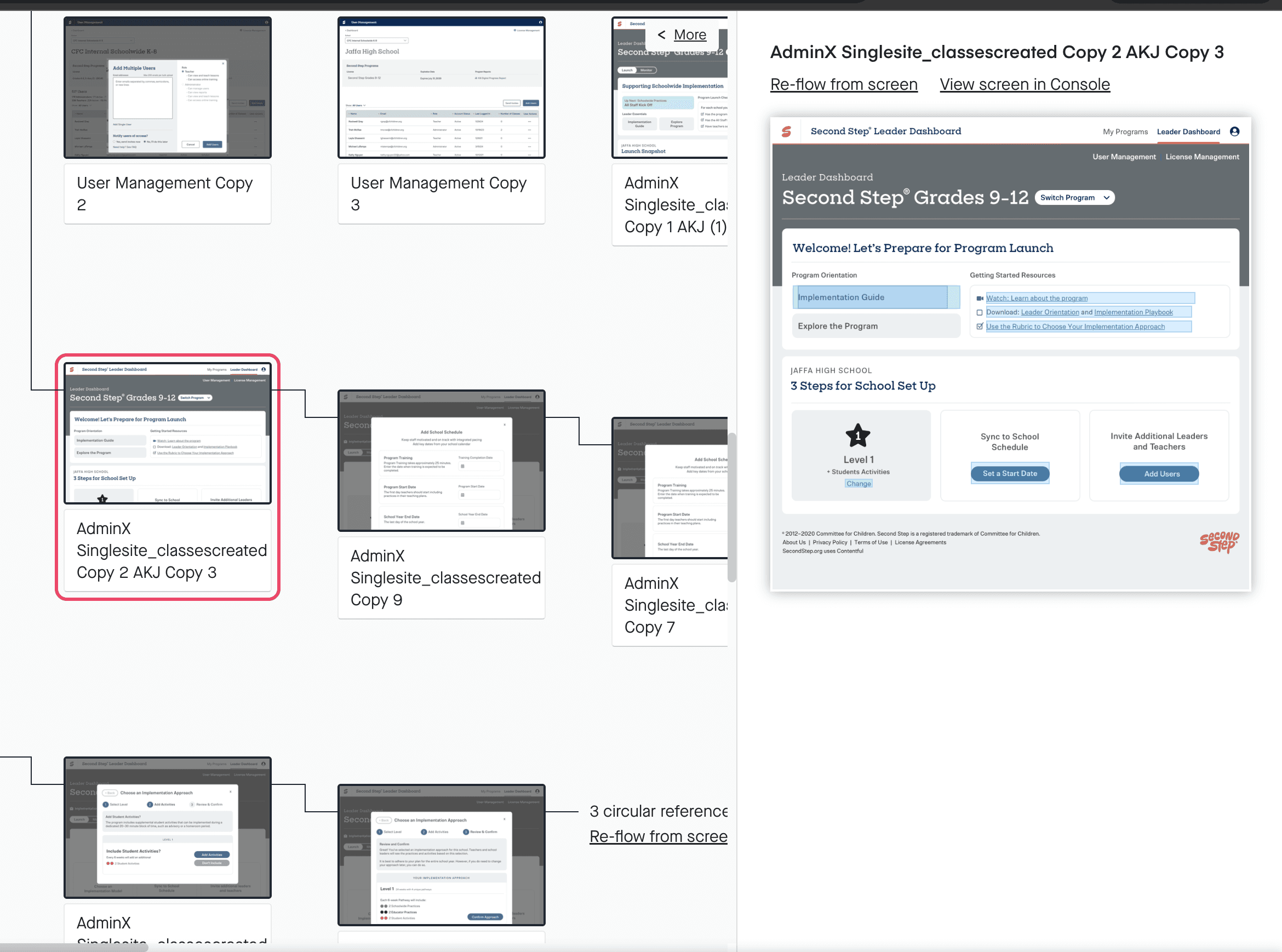Select the Leader Dashboard tab

[x=1188, y=132]
